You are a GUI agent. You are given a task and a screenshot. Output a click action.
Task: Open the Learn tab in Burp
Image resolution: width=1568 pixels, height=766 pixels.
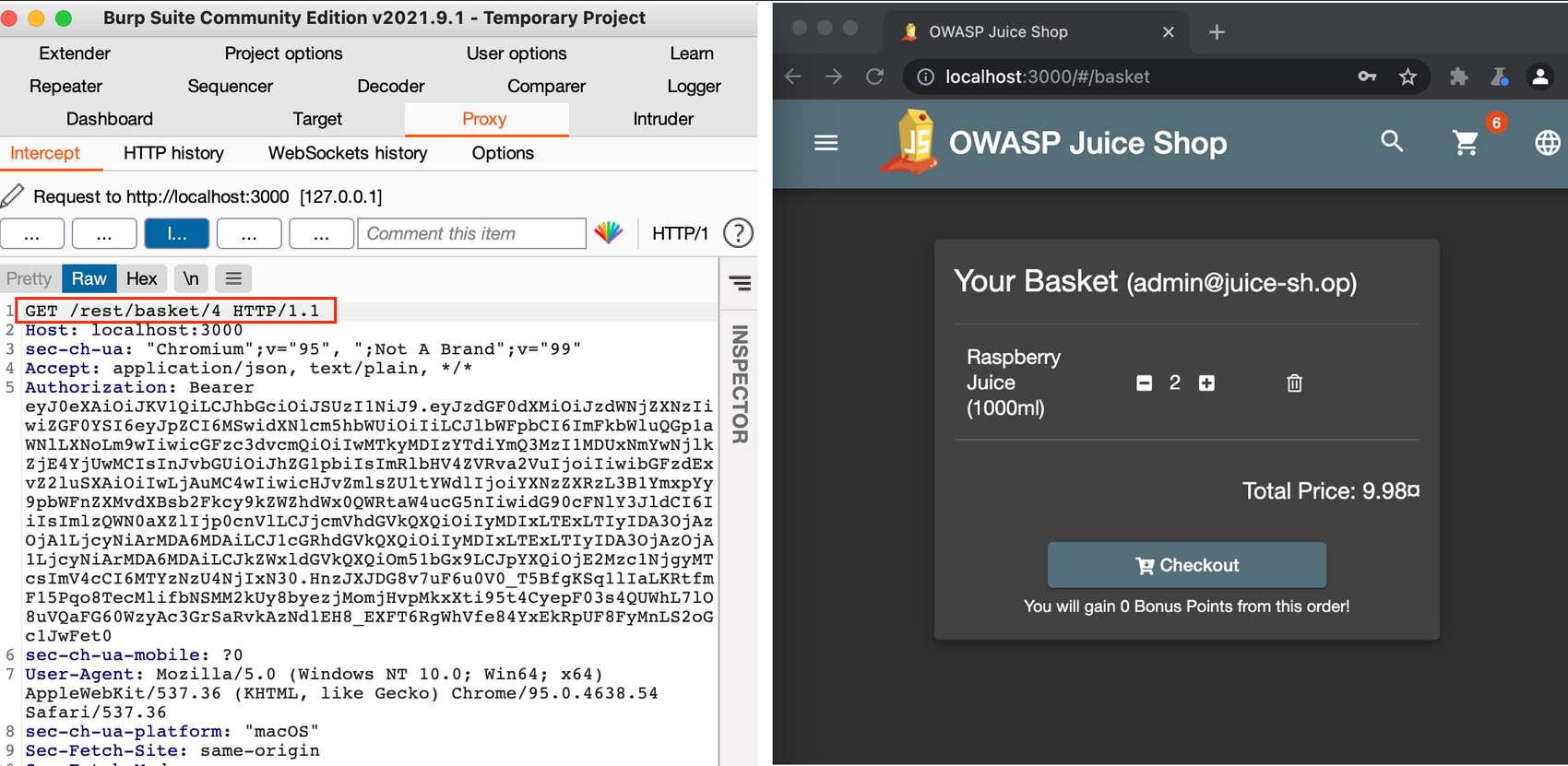click(x=692, y=53)
